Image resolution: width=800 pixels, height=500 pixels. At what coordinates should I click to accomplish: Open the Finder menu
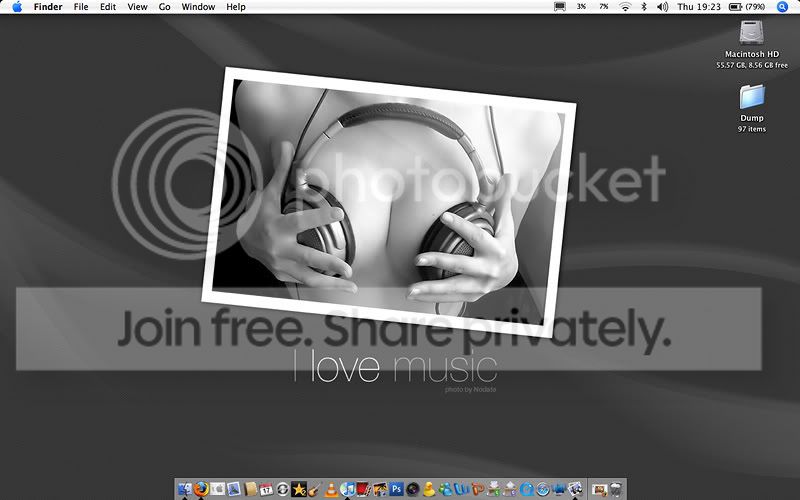click(x=48, y=7)
